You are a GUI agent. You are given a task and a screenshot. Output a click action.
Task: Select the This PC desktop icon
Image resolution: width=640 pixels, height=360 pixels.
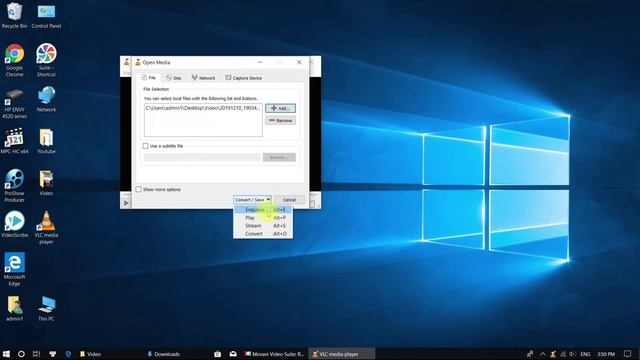click(x=46, y=308)
